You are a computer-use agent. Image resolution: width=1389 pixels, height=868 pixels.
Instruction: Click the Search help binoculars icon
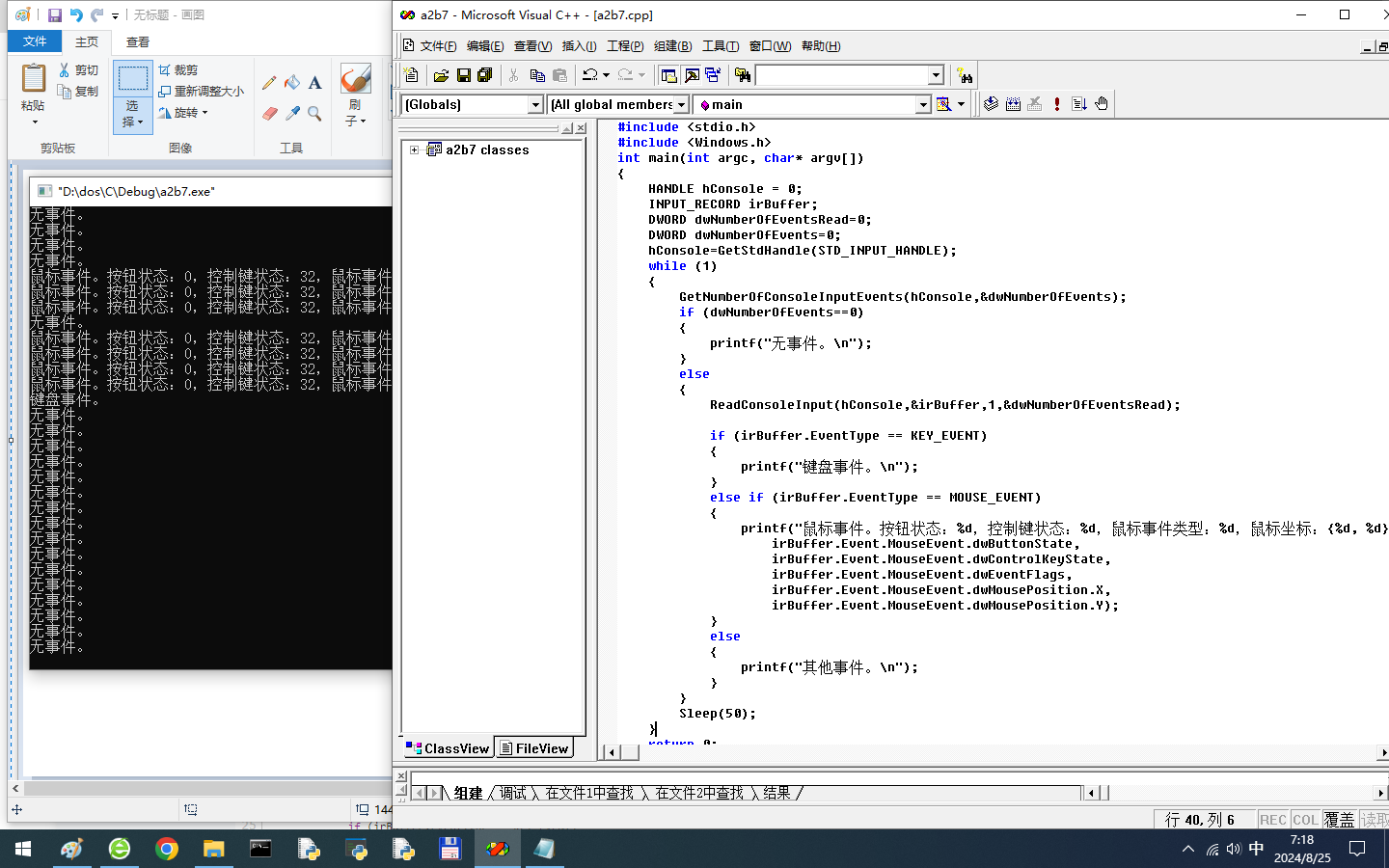click(x=965, y=75)
